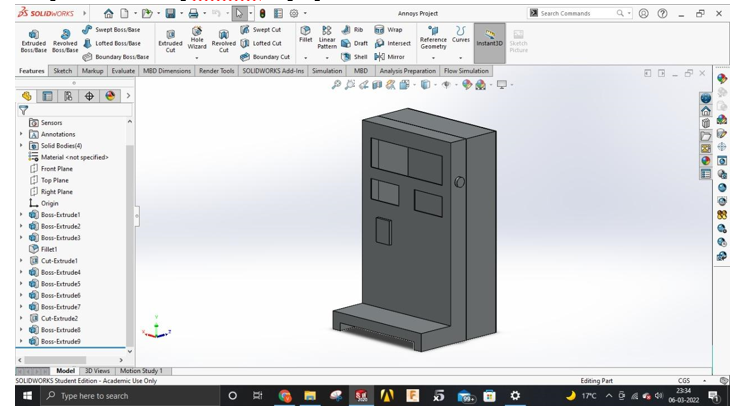The image size is (751, 417).
Task: Switch to the SOLIDWORKS Add-Ins tab
Action: point(273,71)
